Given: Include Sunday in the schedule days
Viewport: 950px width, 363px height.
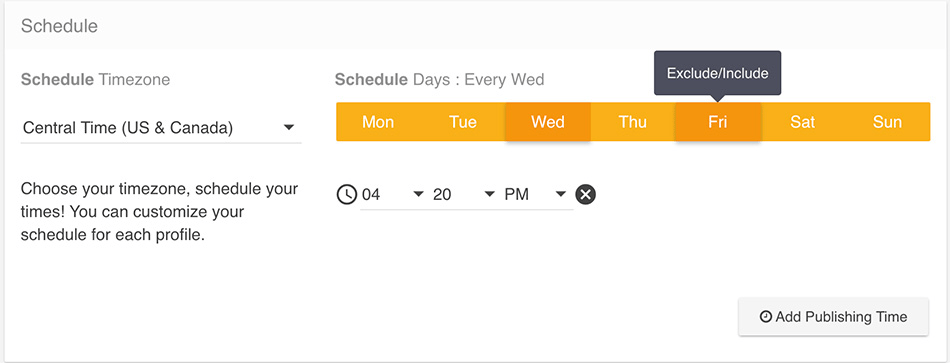Looking at the screenshot, I should (888, 122).
